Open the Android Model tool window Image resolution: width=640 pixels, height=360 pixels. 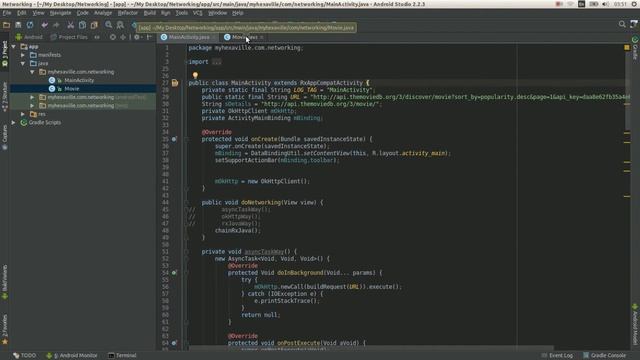635,324
